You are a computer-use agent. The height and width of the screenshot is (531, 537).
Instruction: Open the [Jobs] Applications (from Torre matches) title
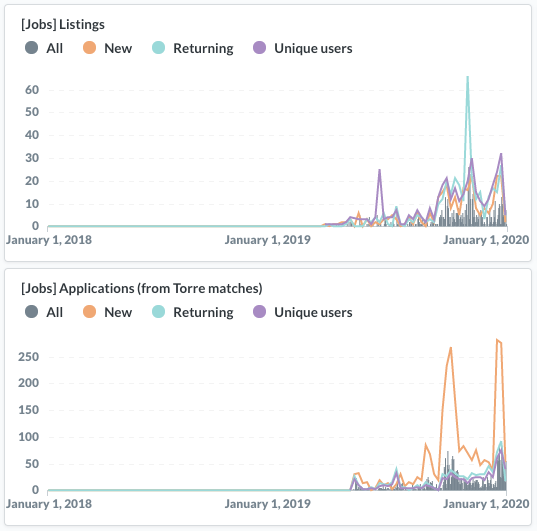coord(141,288)
